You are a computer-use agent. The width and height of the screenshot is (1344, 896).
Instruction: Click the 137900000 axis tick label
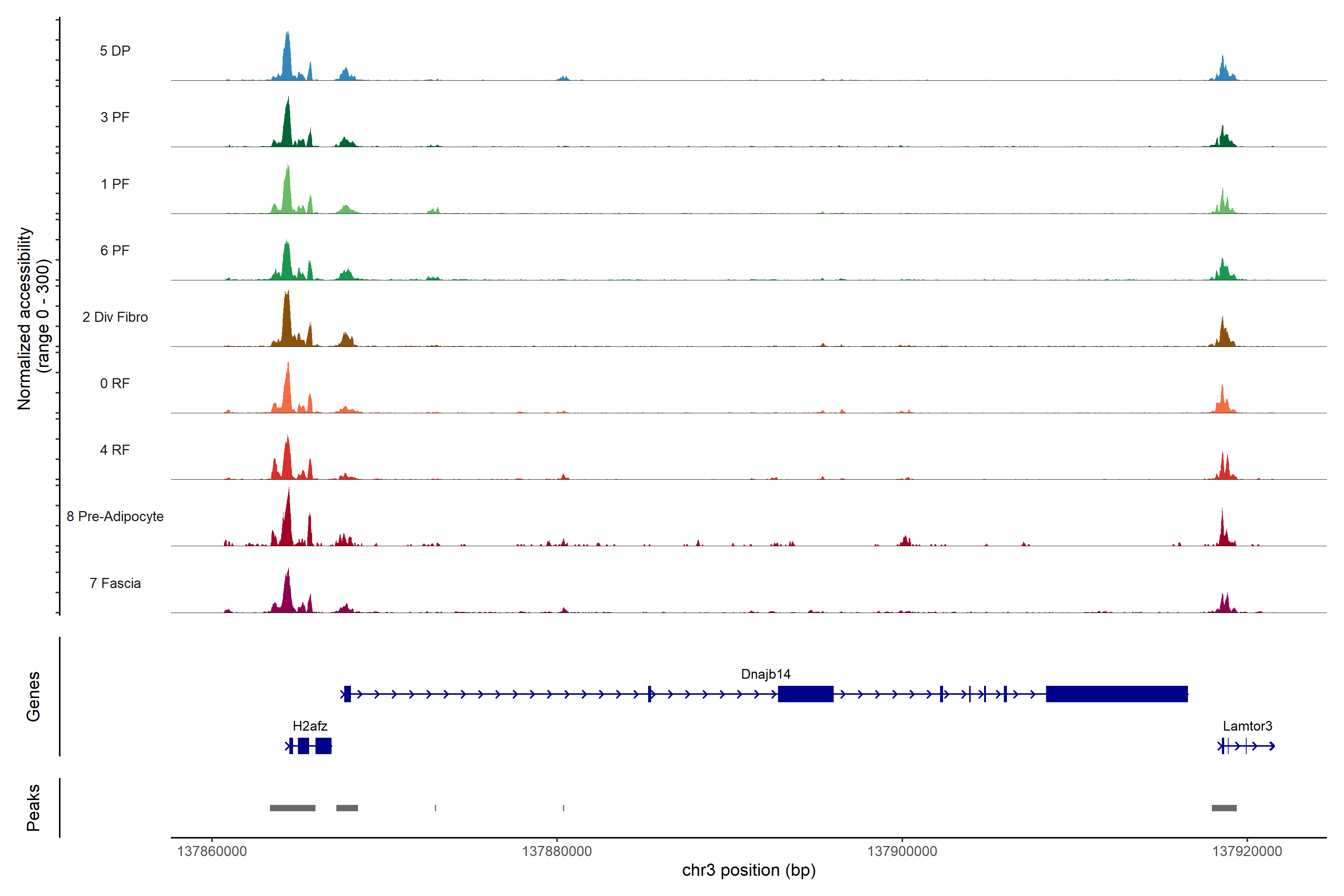[x=902, y=851]
